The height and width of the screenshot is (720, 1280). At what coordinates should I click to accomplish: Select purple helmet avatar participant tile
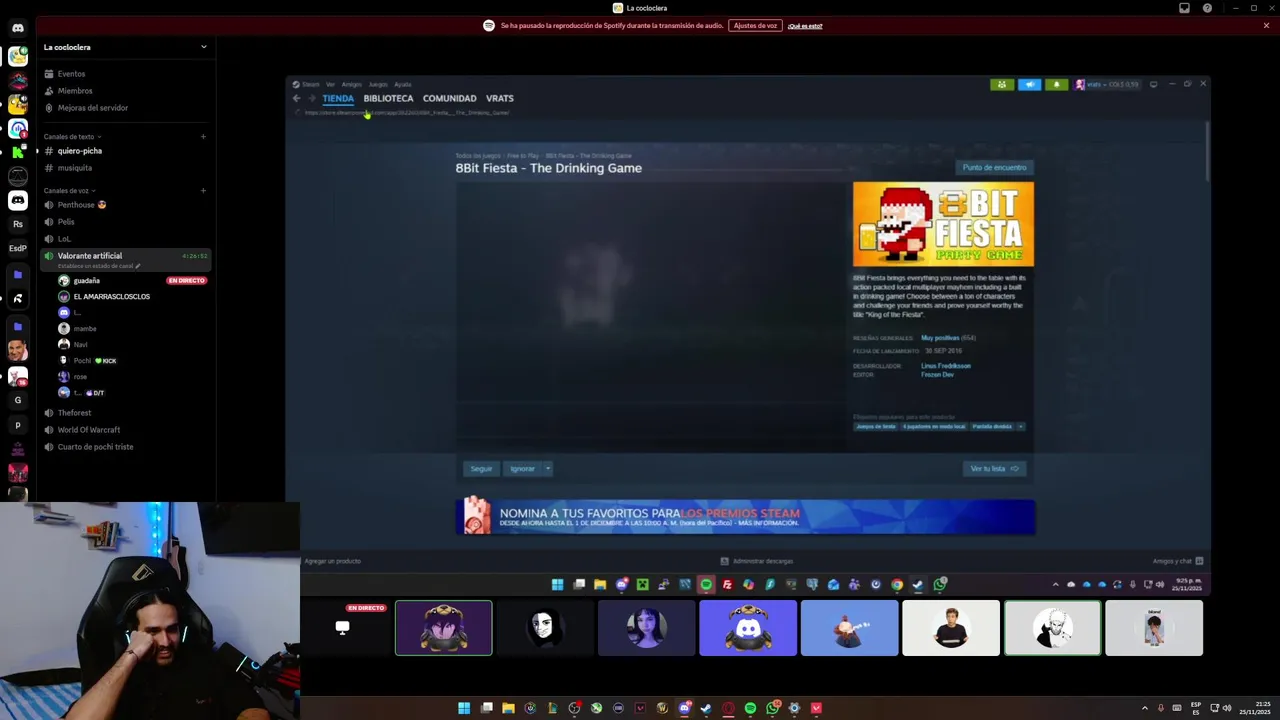coord(444,628)
